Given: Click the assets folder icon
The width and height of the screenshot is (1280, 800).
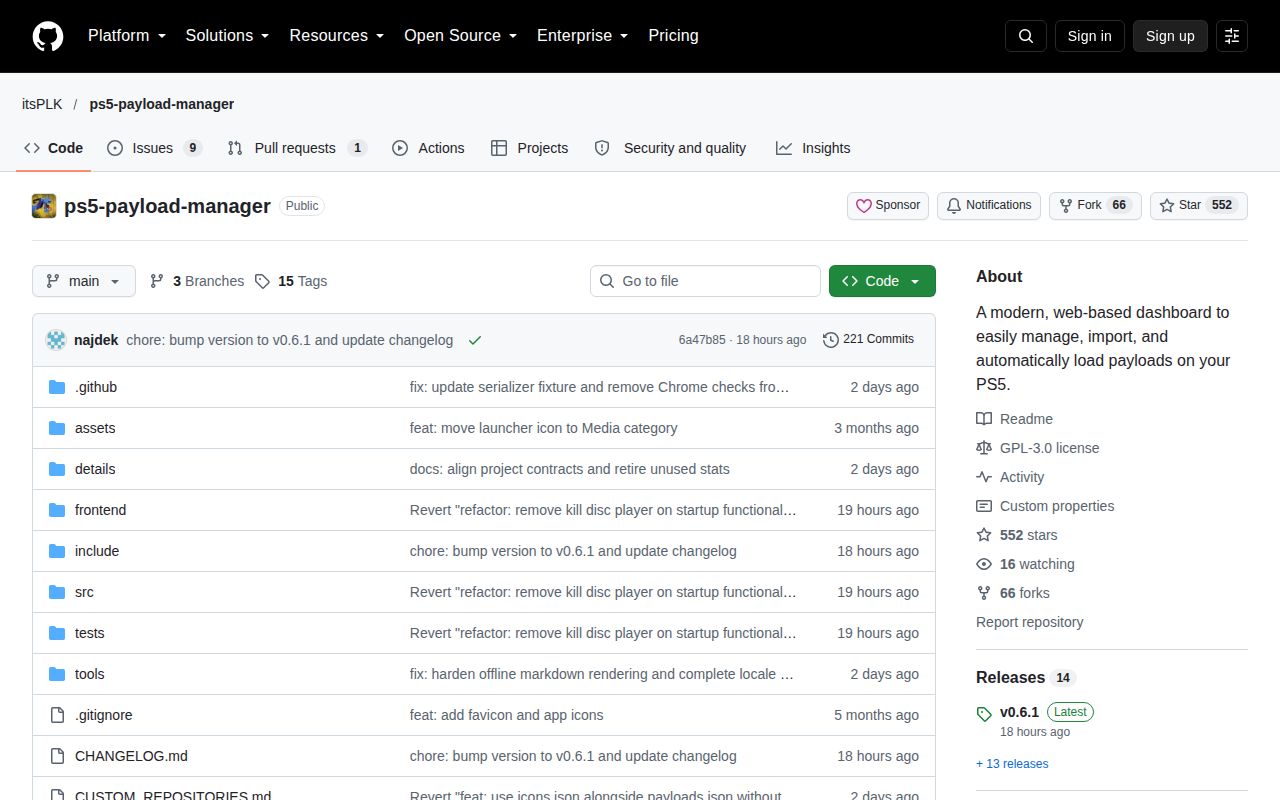Looking at the screenshot, I should click(x=57, y=428).
